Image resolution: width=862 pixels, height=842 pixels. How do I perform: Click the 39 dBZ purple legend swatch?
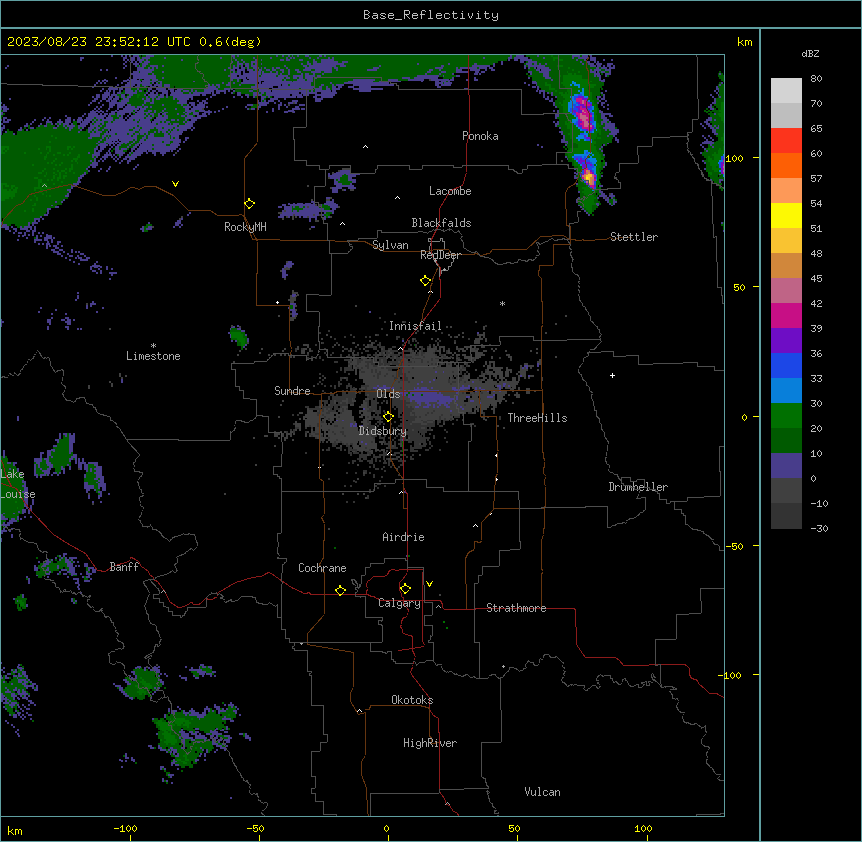click(786, 340)
